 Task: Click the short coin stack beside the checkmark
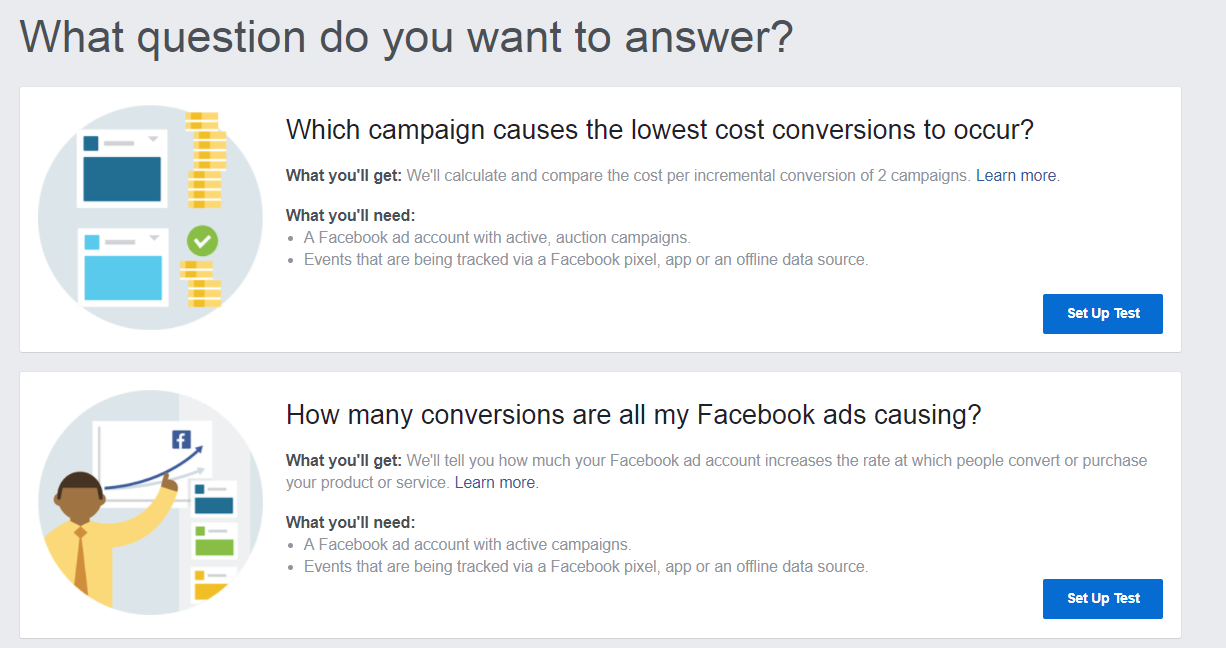(200, 284)
